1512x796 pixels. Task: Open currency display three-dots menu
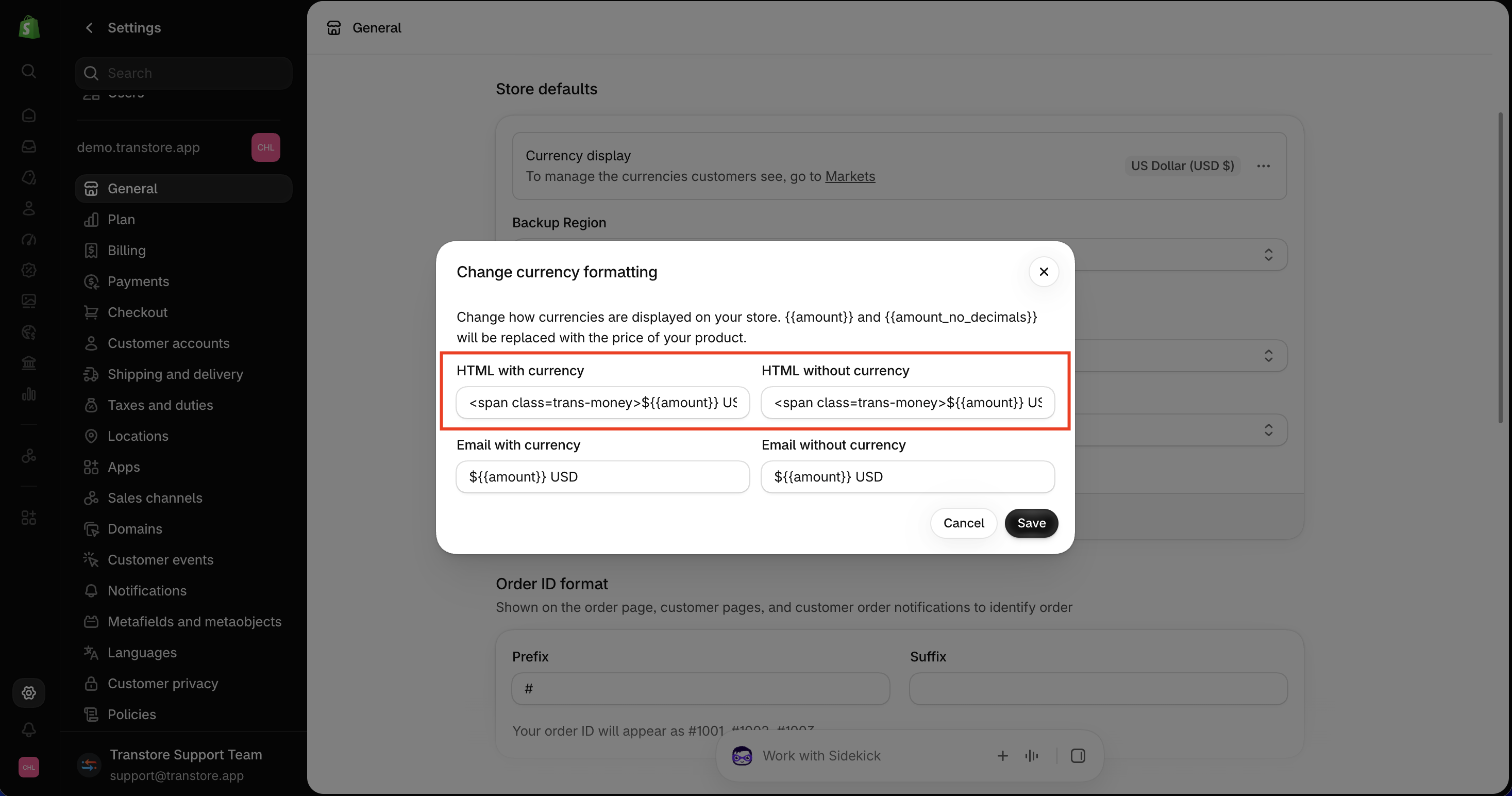point(1263,166)
